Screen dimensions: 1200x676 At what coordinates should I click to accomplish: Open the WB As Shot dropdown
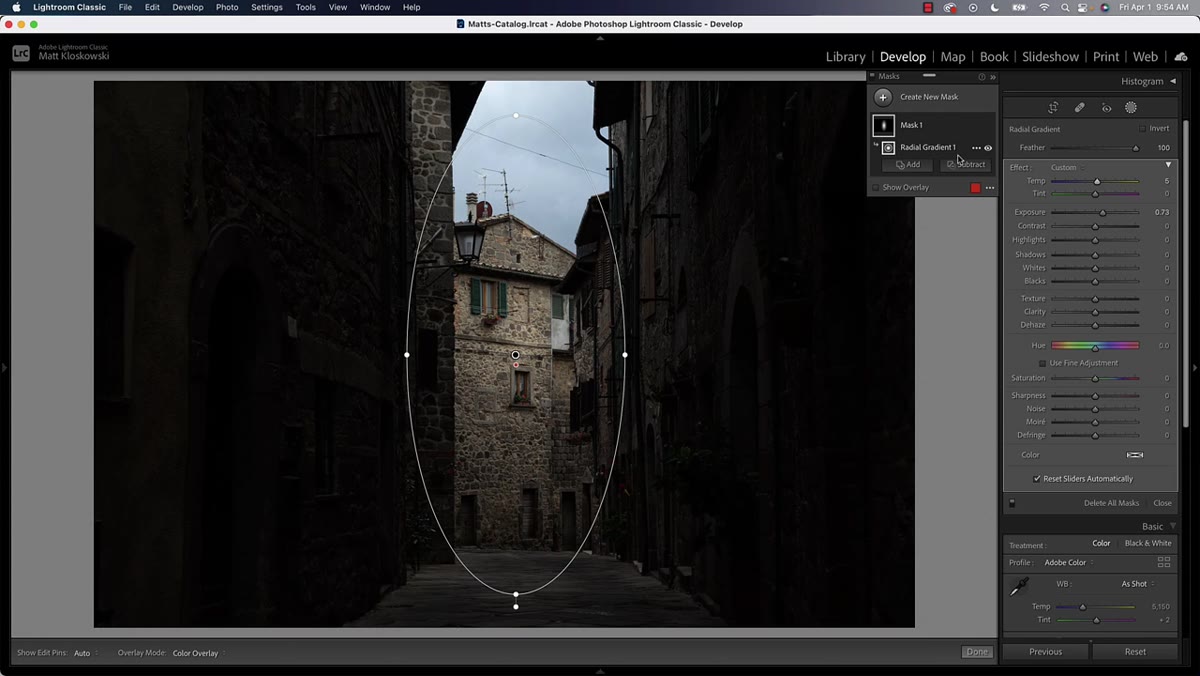(1138, 584)
